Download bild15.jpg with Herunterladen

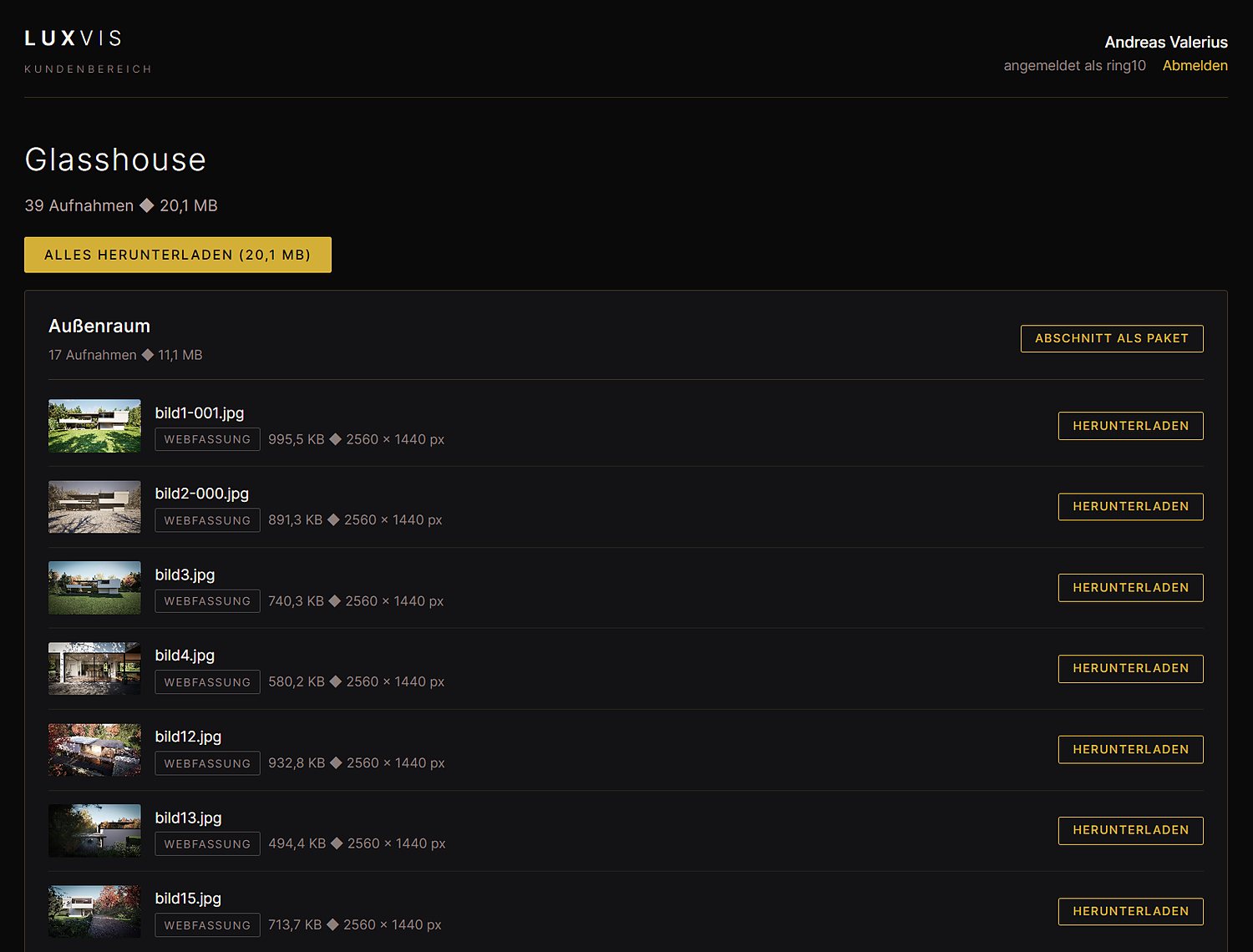(x=1130, y=911)
